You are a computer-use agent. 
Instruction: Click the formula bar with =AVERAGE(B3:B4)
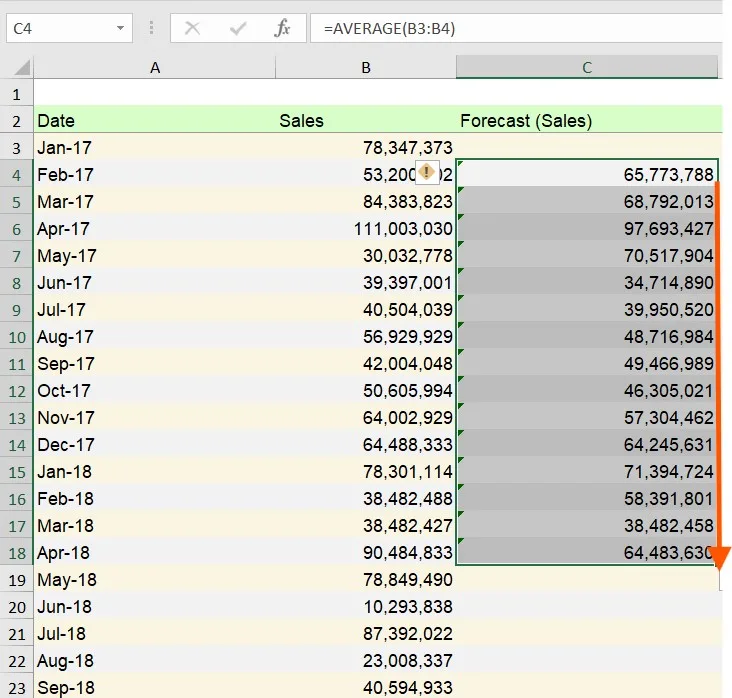tap(516, 28)
